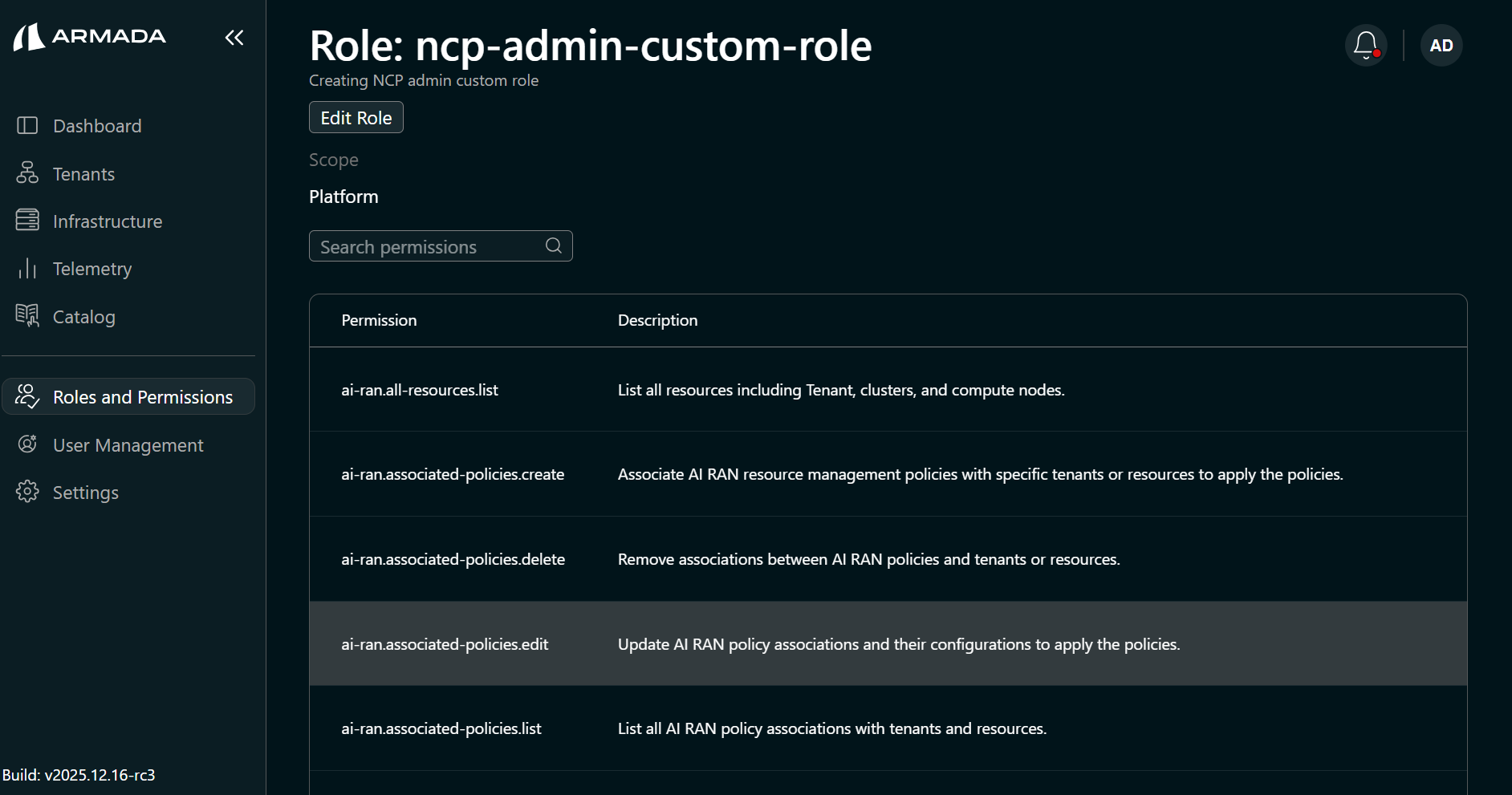Open the AD account avatar menu
Viewport: 1512px width, 795px height.
tap(1441, 45)
